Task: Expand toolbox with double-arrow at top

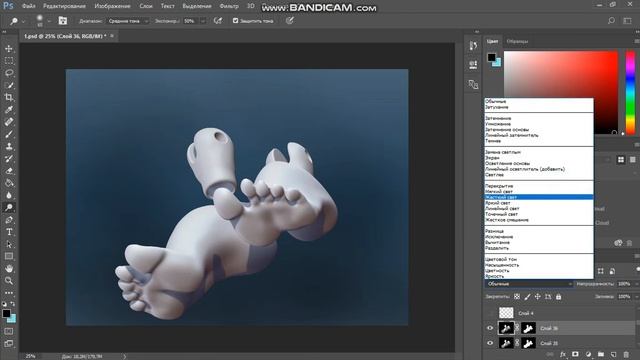Action: point(4,32)
